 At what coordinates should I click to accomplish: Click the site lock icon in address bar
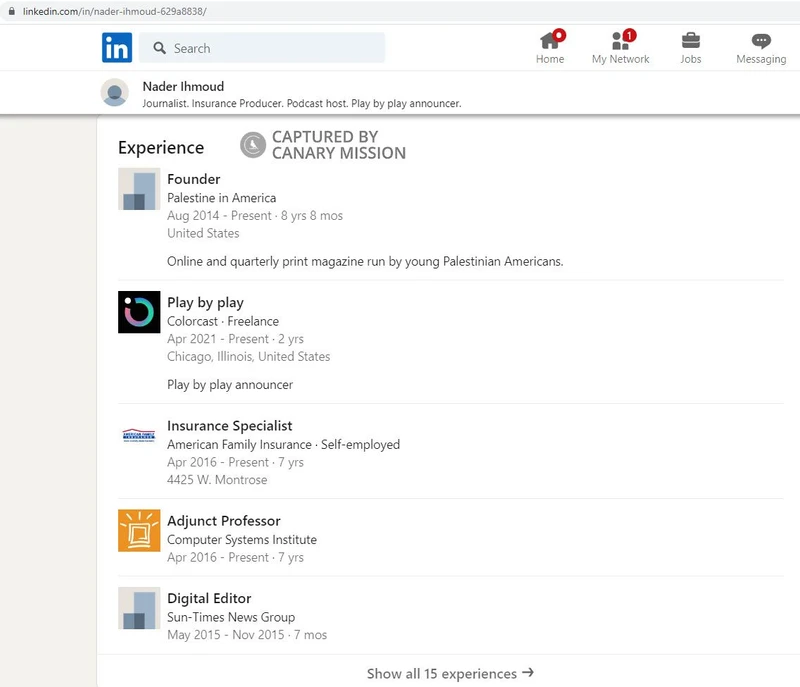pos(12,11)
